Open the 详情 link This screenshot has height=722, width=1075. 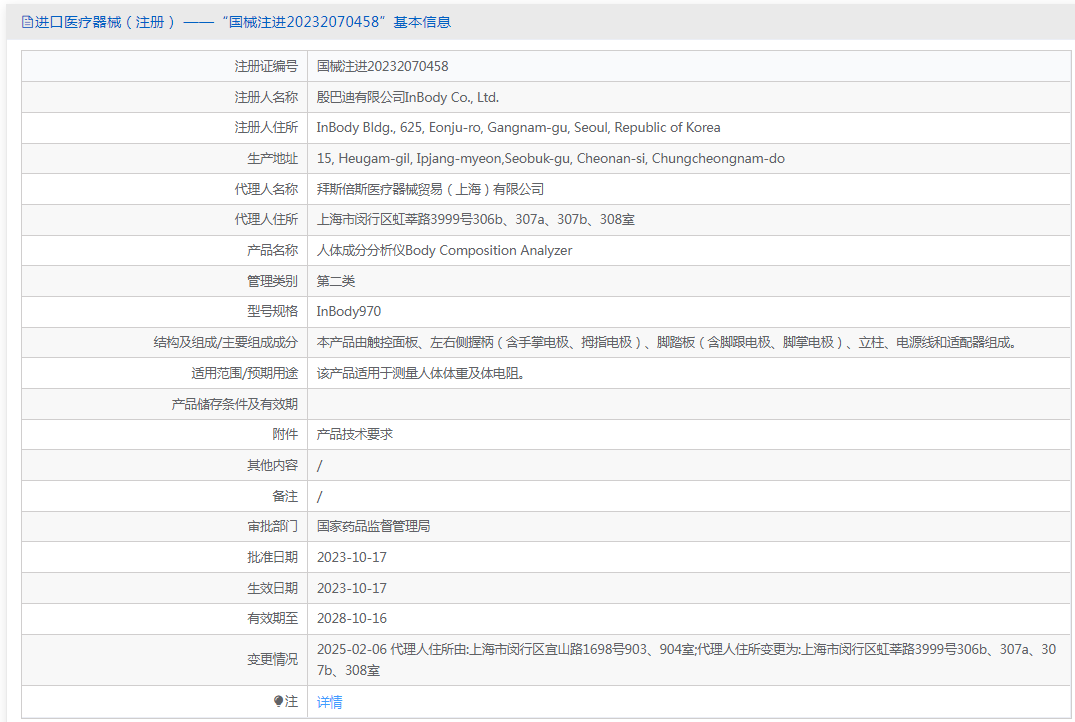pos(329,702)
